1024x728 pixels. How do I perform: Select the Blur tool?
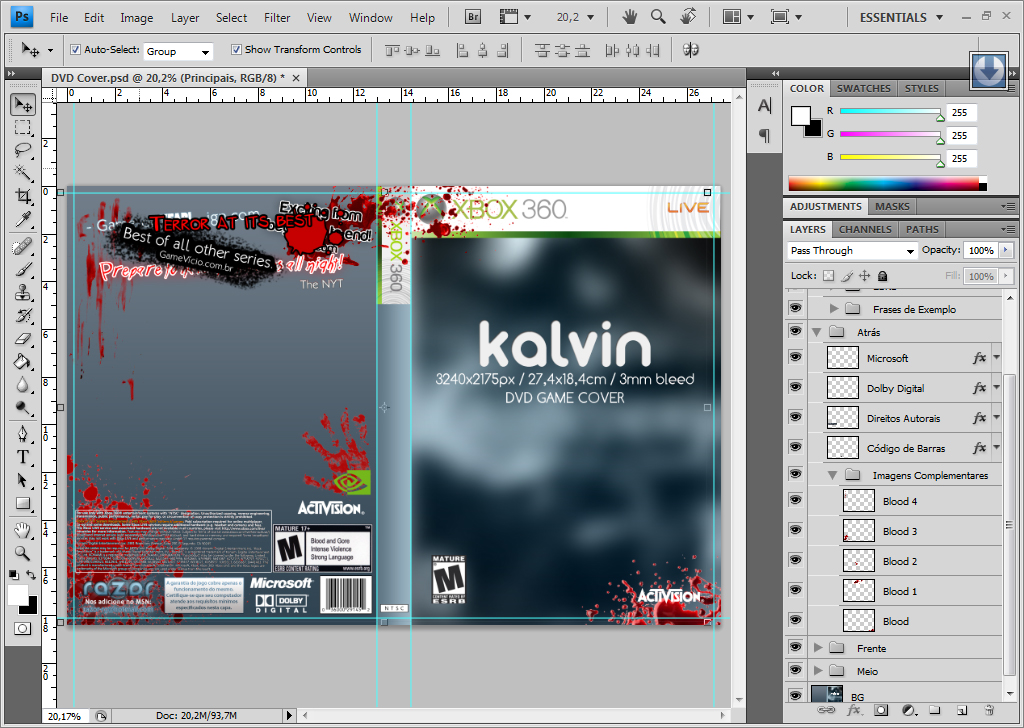23,385
